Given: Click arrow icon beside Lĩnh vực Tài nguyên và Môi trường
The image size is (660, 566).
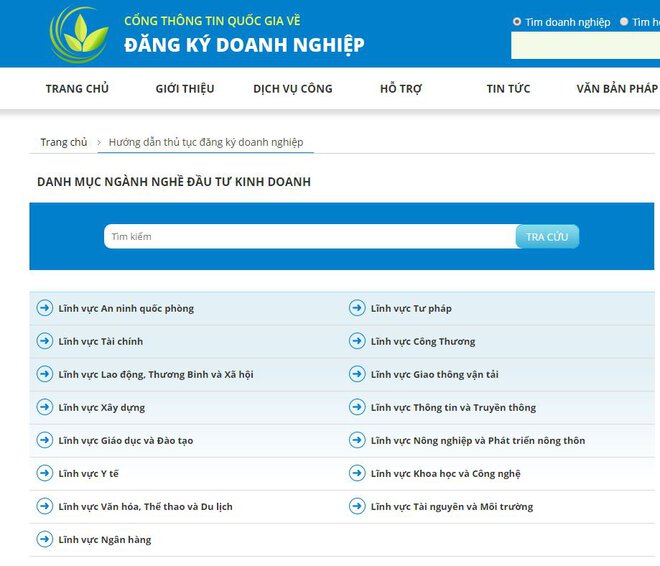Looking at the screenshot, I should click(357, 506).
